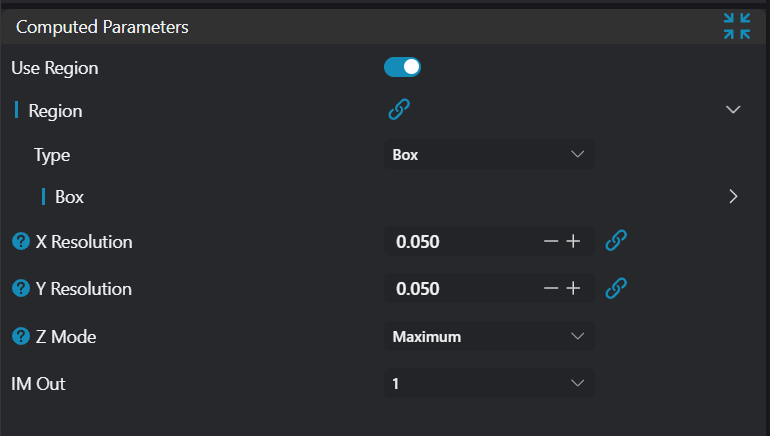Click the link icon beside X Resolution
Viewport: 770px width, 436px height.
click(617, 241)
